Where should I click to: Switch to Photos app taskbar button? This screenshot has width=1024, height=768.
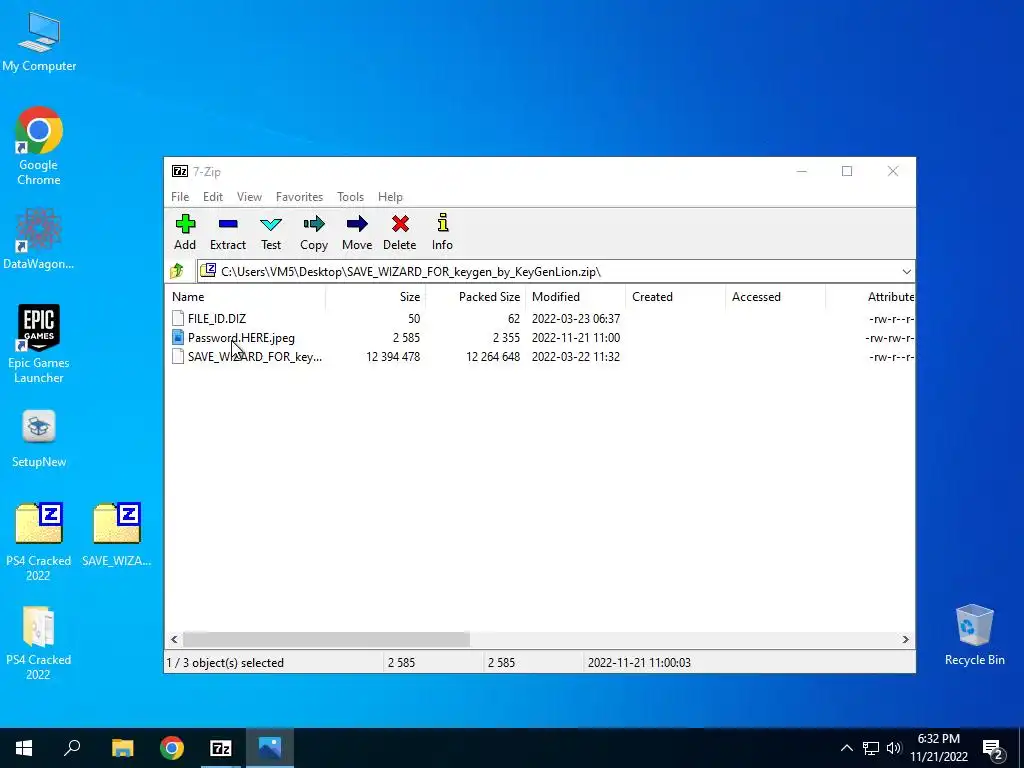tap(270, 748)
